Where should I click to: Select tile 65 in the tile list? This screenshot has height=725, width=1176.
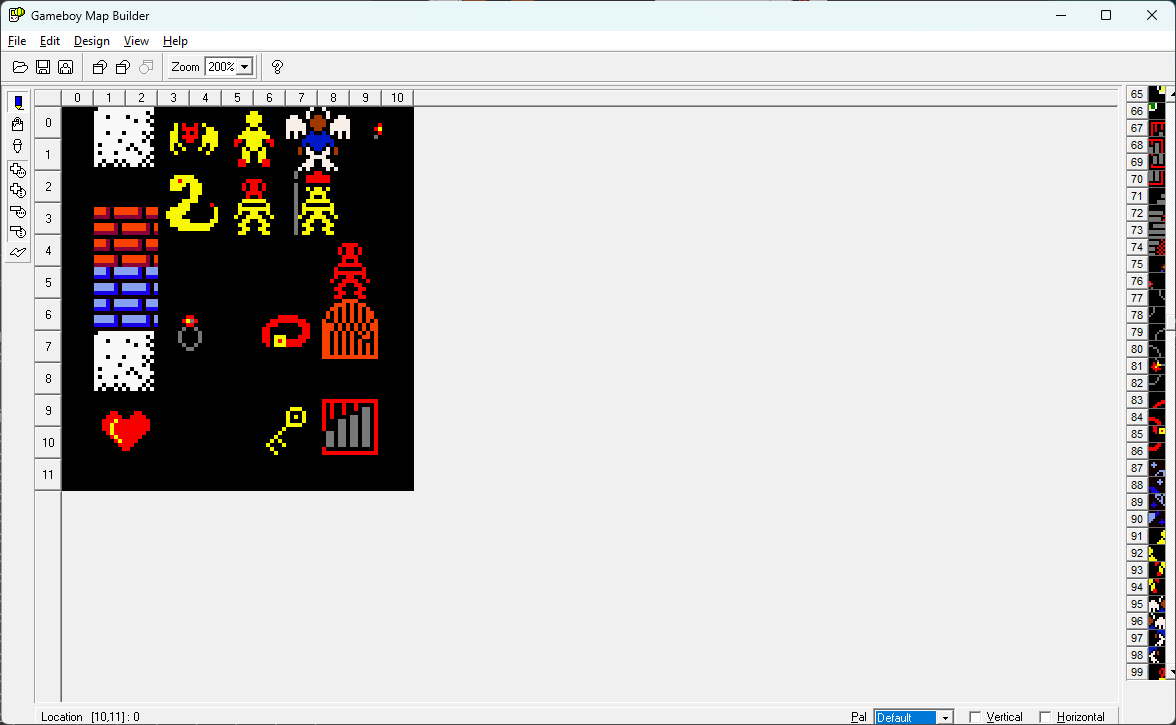[x=1145, y=94]
